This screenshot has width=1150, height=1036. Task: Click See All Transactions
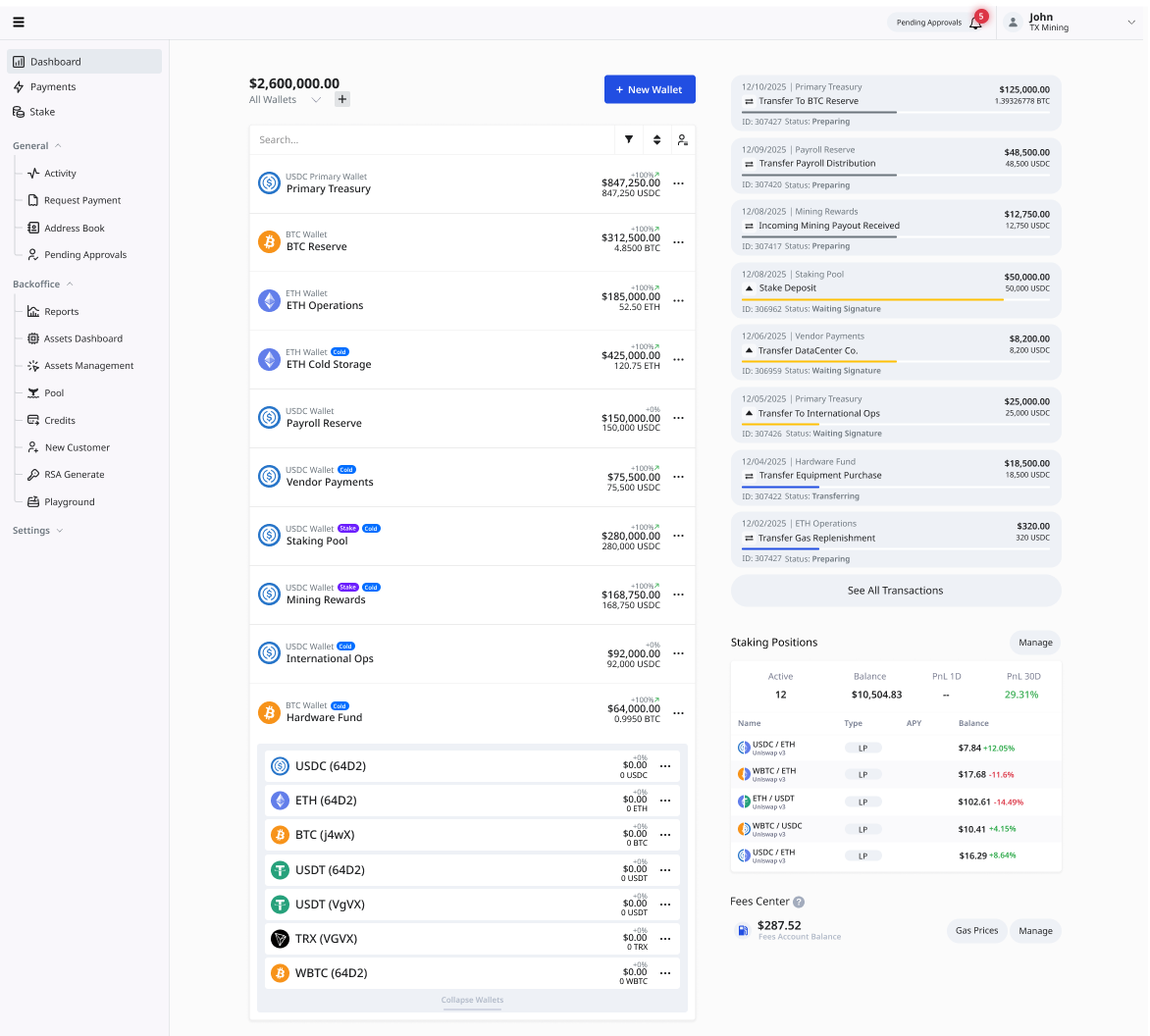click(x=895, y=590)
